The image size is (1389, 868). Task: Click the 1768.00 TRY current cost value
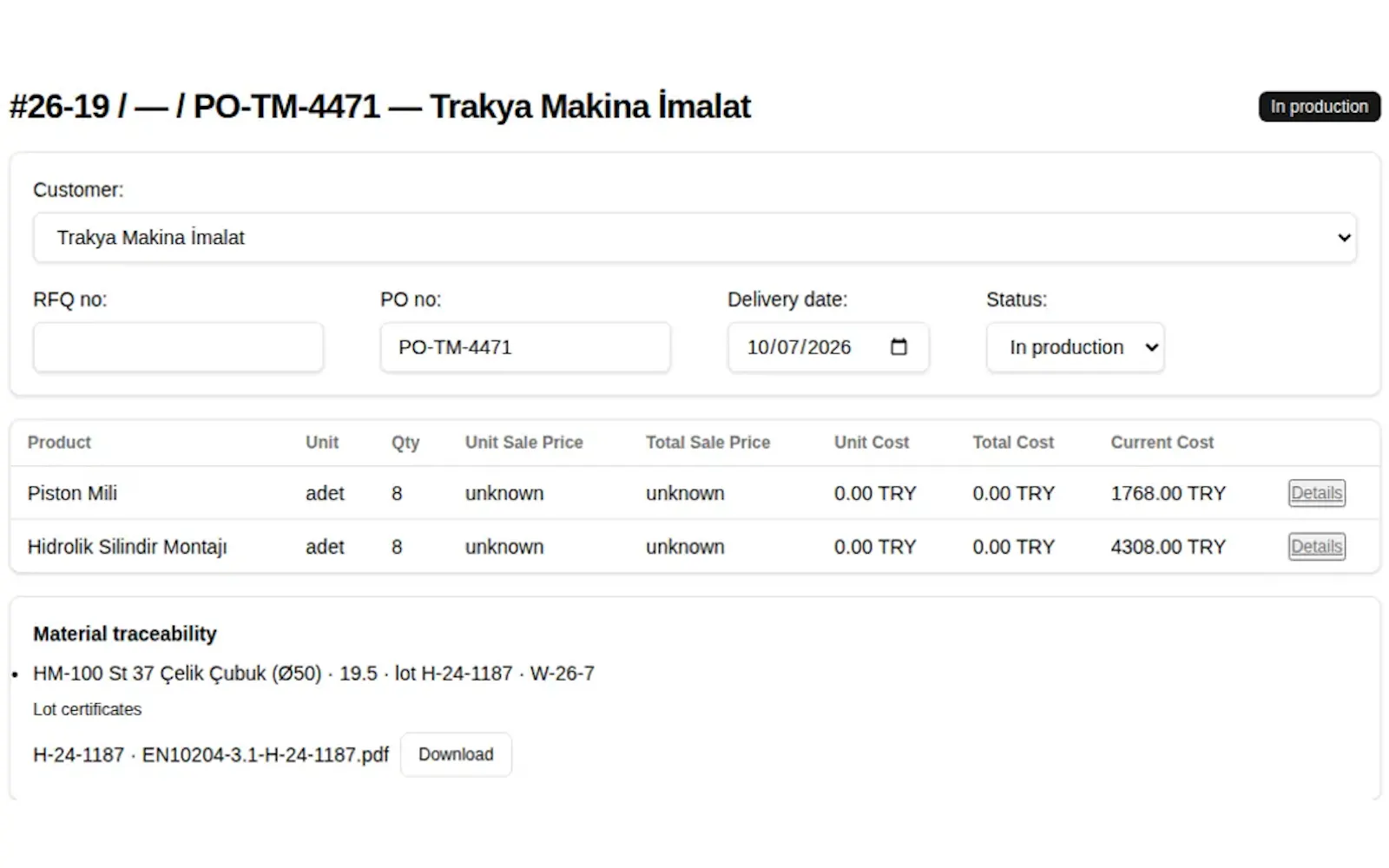pos(1168,493)
